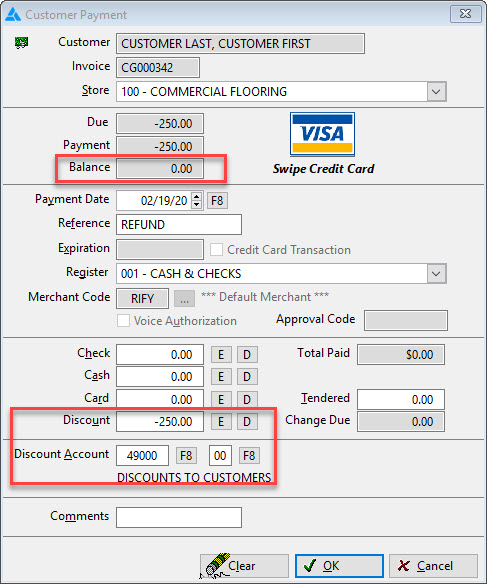Toggle the Voice Authorization checkbox
The image size is (487, 584).
pos(123,321)
